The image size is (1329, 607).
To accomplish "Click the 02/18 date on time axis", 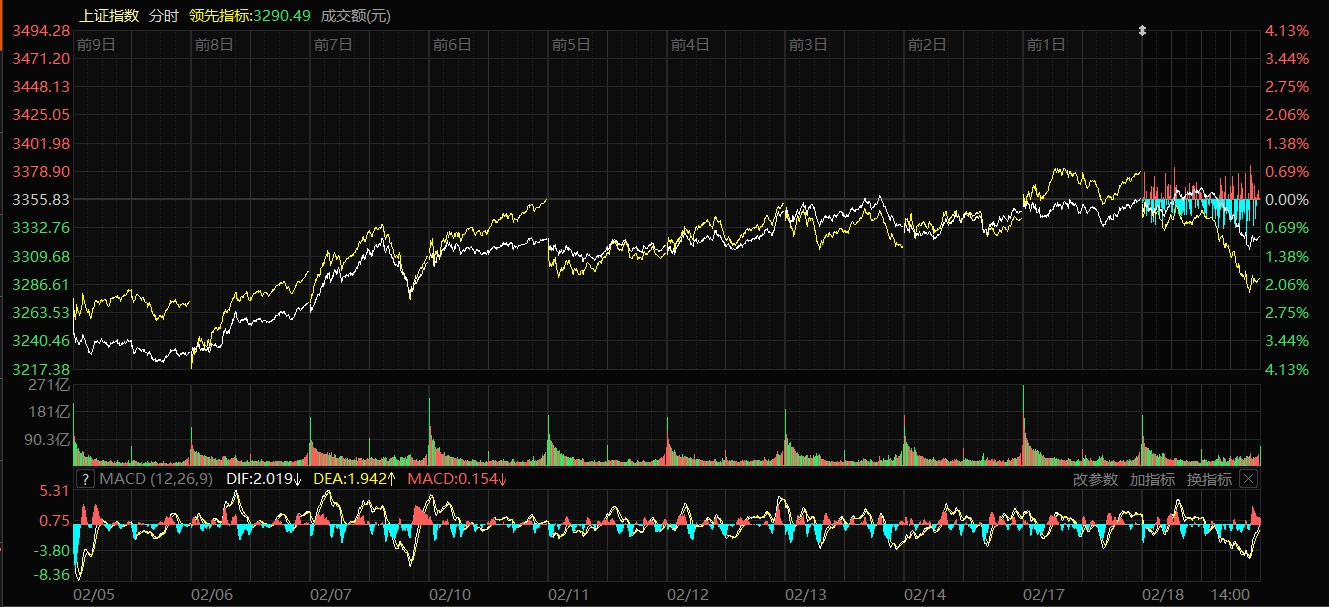I will click(x=1162, y=594).
